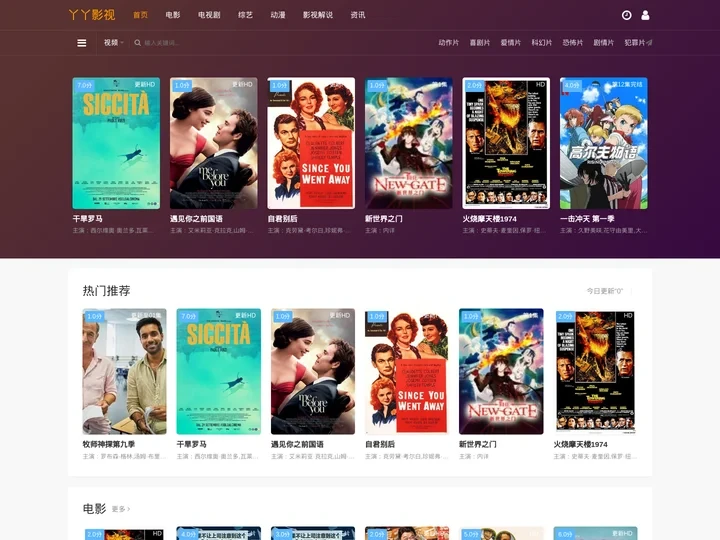Open 牧师神探第九季 poster in 热门推荐

click(x=124, y=371)
